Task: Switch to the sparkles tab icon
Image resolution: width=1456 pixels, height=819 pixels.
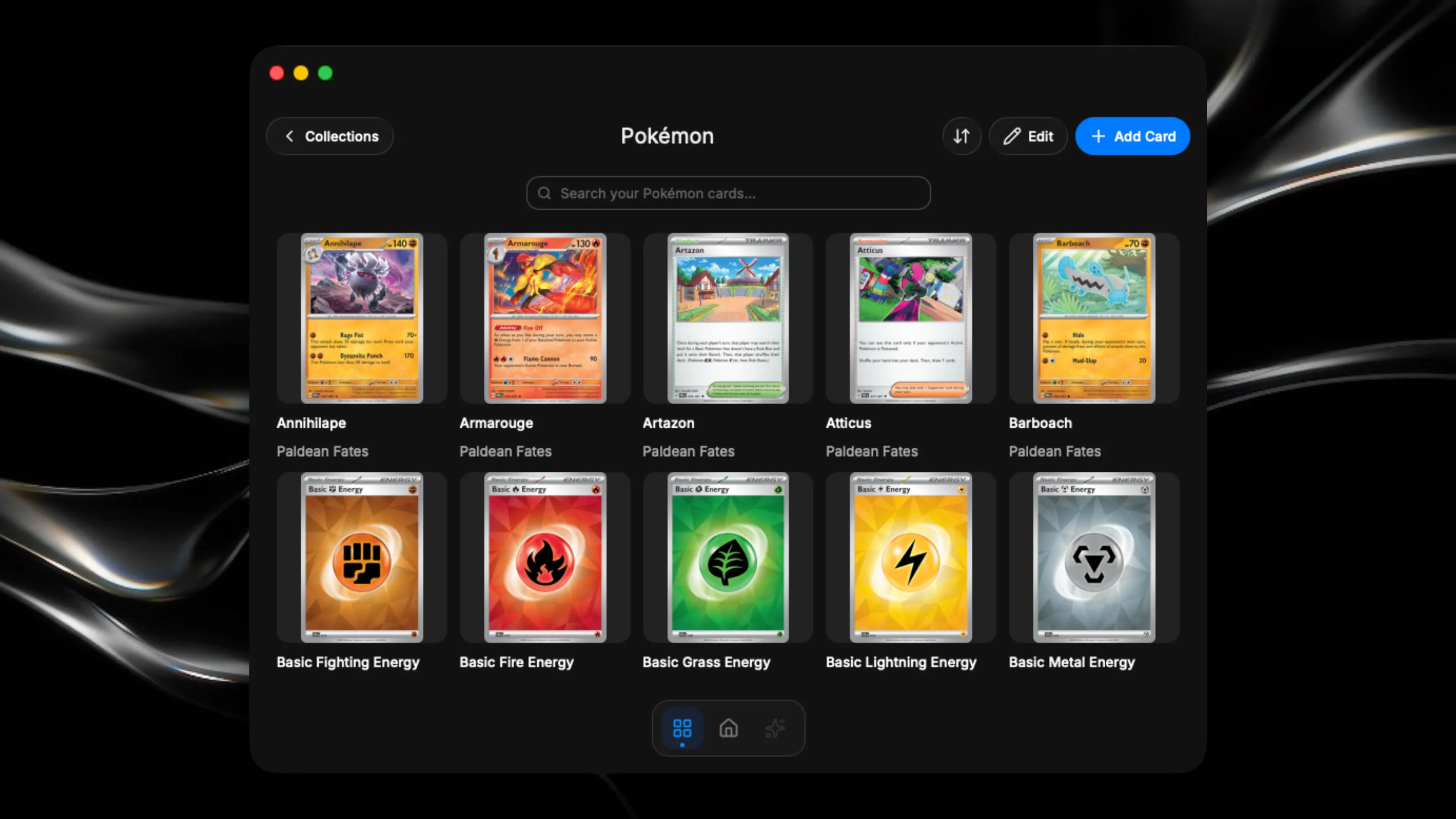Action: pos(775,728)
